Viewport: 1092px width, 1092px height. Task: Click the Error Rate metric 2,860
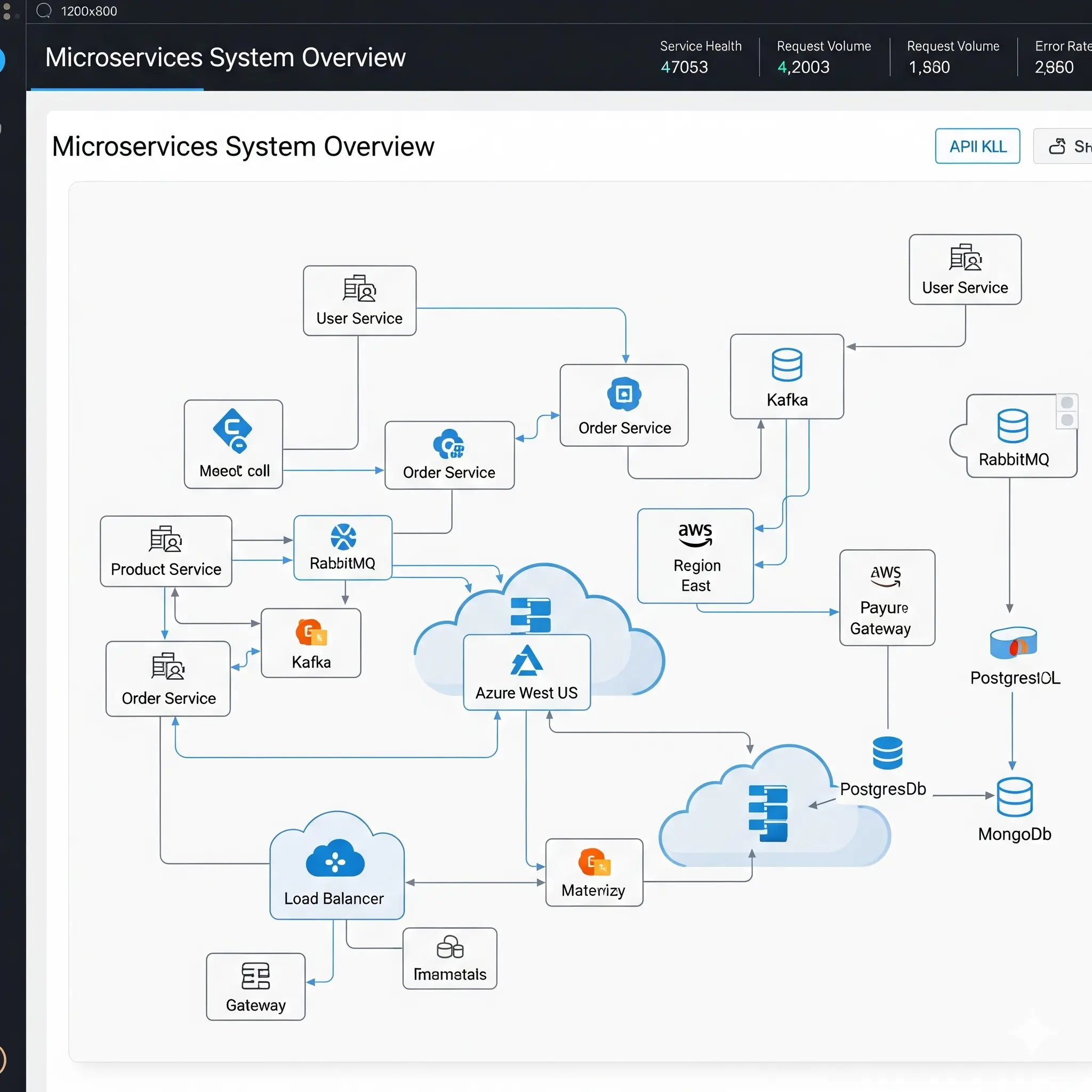coord(1054,67)
